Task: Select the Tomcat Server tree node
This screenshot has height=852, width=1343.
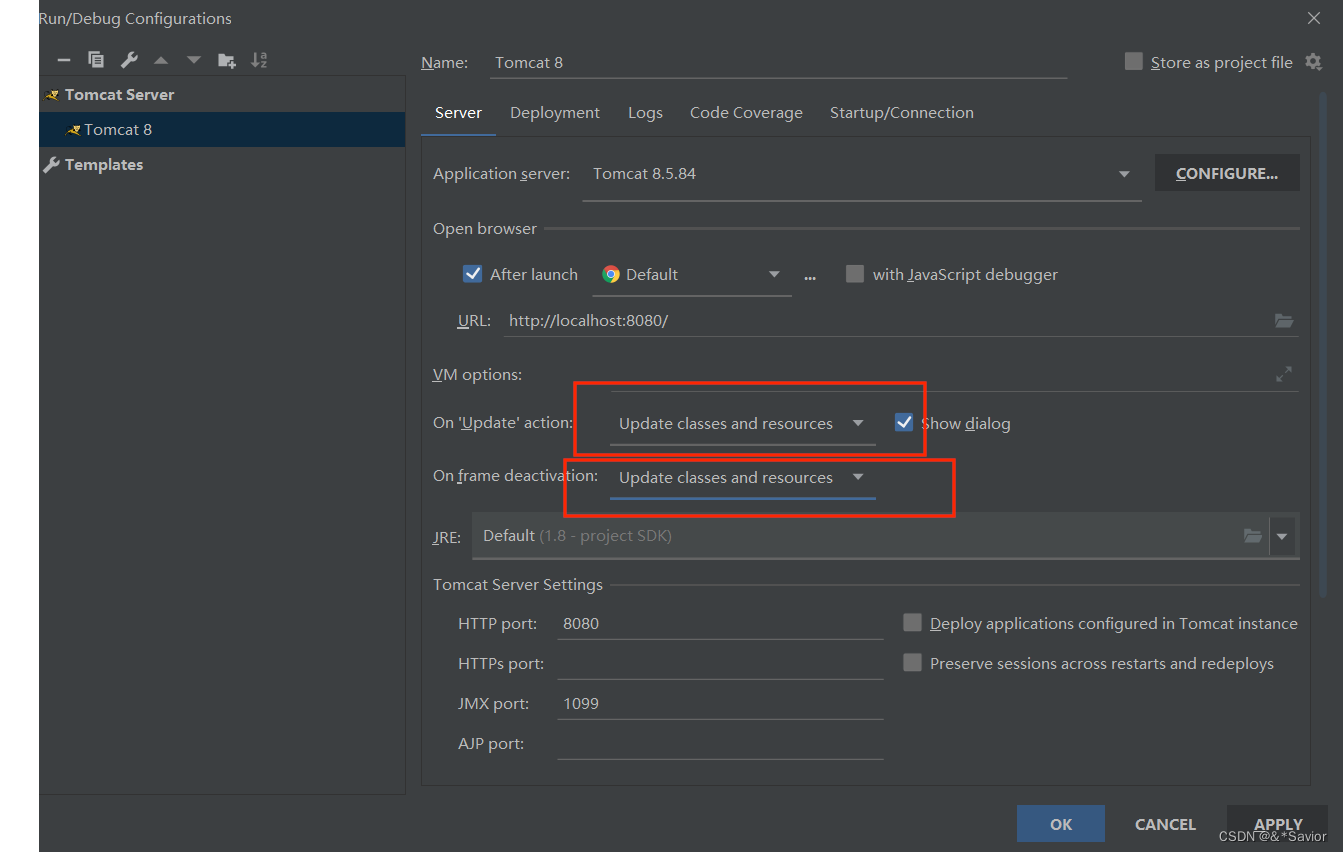Action: pyautogui.click(x=120, y=95)
